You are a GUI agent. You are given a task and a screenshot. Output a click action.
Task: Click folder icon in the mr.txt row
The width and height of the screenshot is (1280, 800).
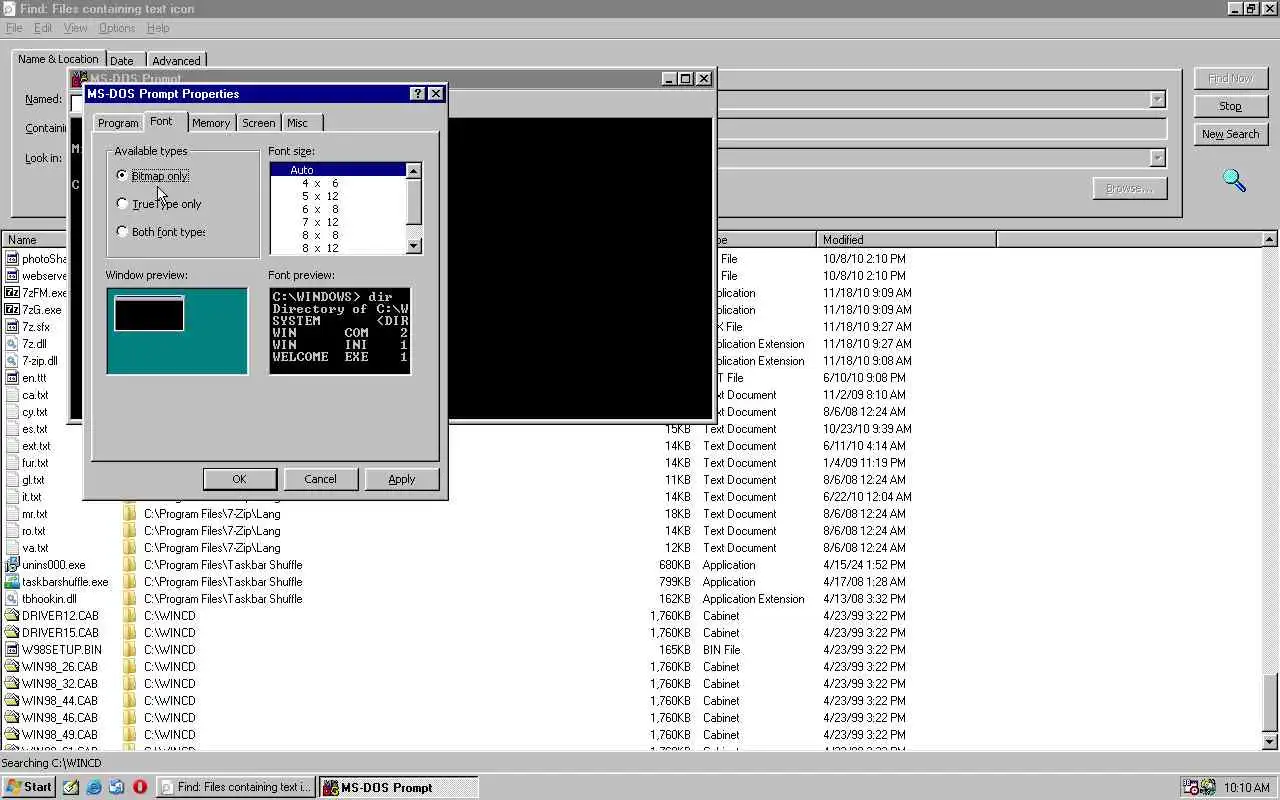(130, 514)
